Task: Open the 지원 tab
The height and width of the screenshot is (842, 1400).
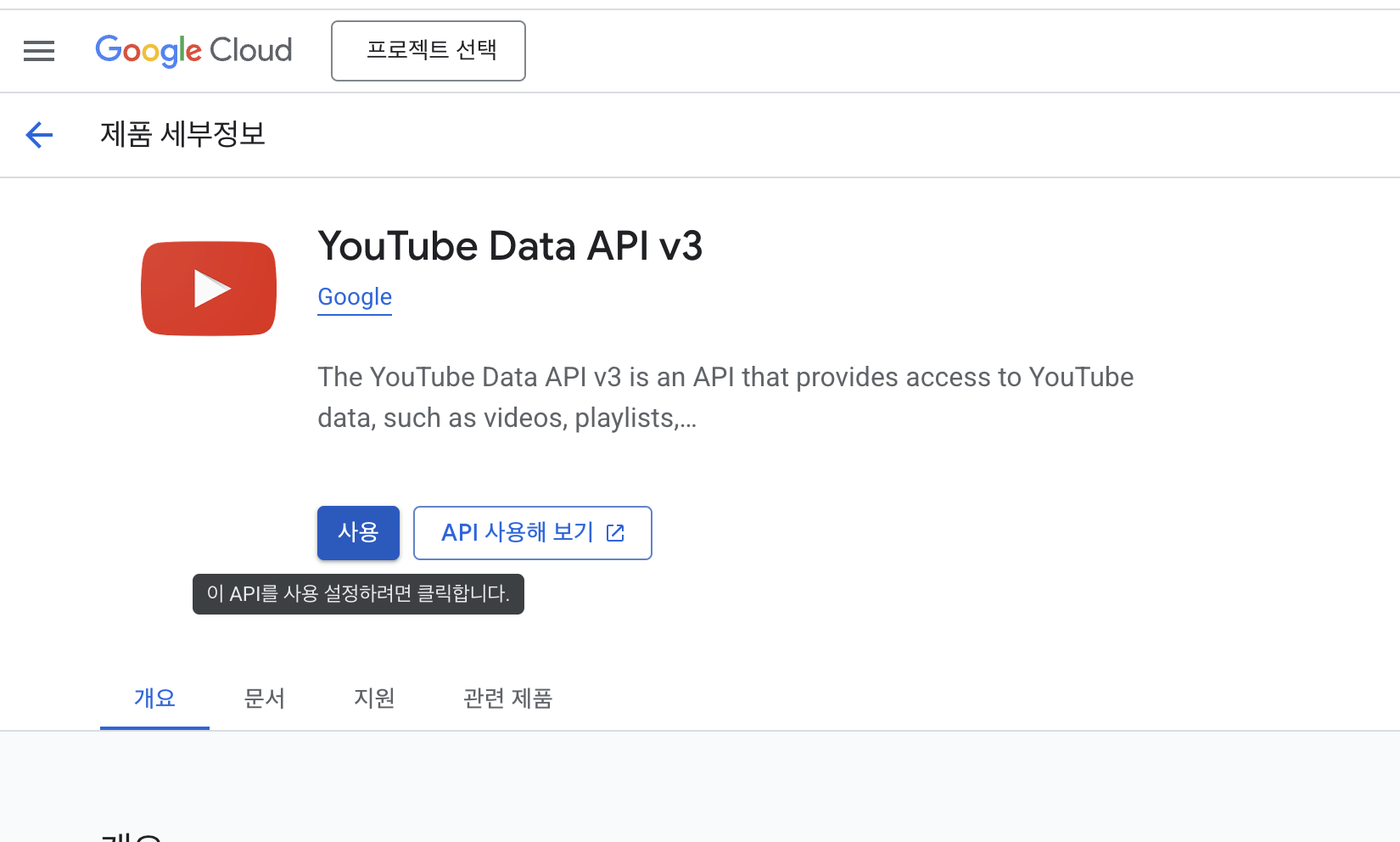Action: pos(373,698)
